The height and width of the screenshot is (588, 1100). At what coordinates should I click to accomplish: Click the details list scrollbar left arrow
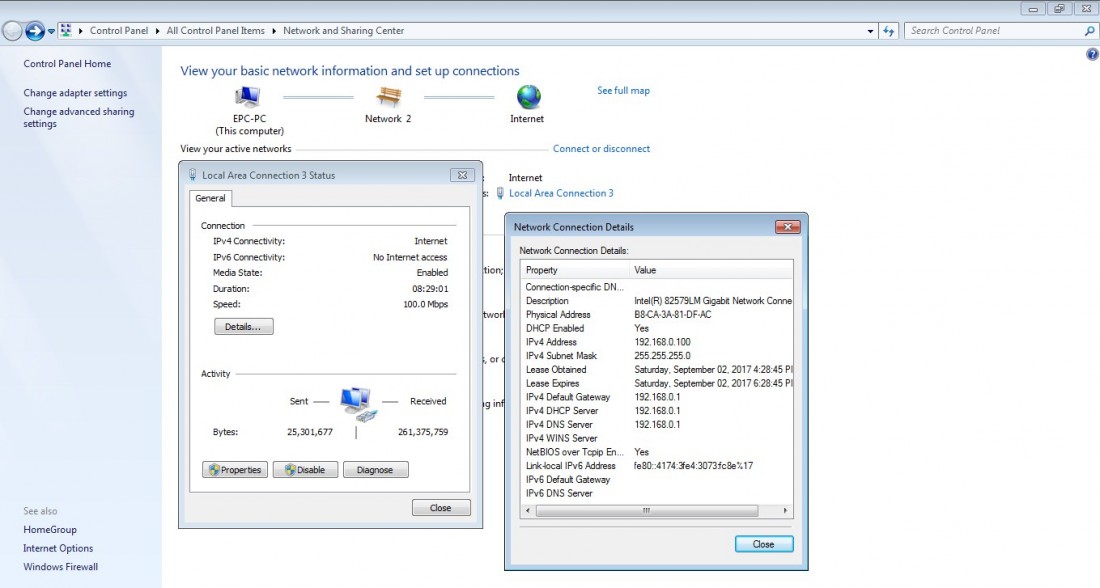pos(528,511)
